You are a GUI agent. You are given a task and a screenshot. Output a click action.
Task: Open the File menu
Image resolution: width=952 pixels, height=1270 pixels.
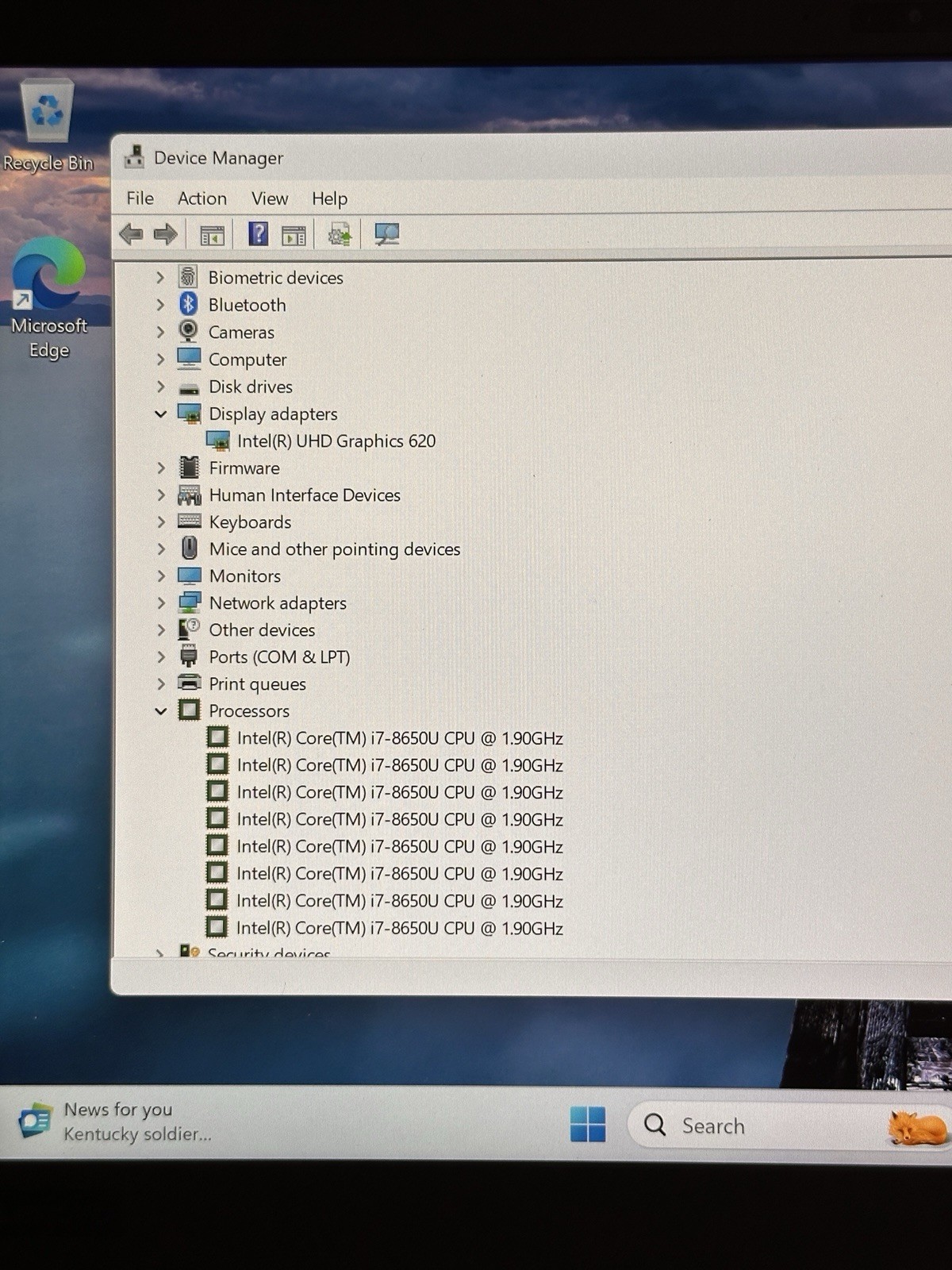tap(140, 198)
